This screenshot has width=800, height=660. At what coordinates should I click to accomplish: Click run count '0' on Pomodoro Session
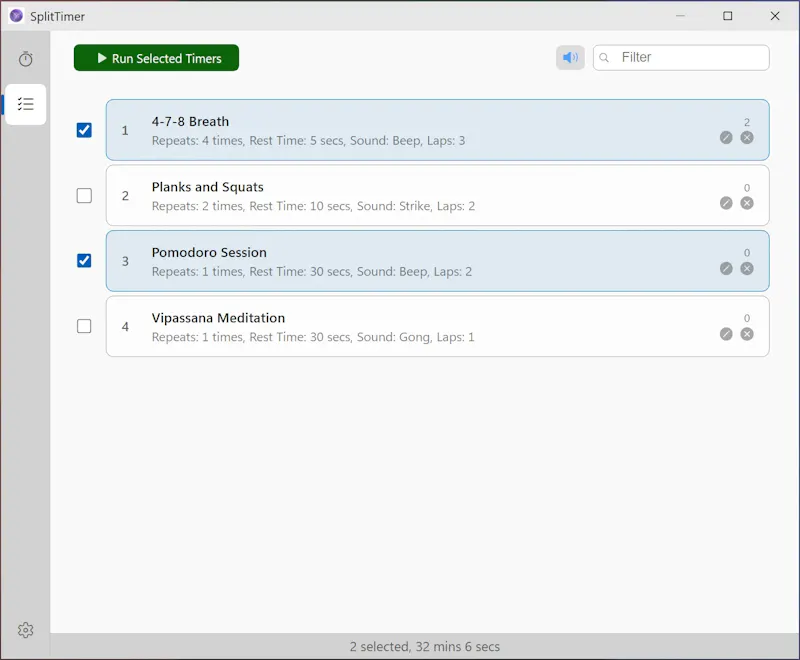click(x=747, y=253)
